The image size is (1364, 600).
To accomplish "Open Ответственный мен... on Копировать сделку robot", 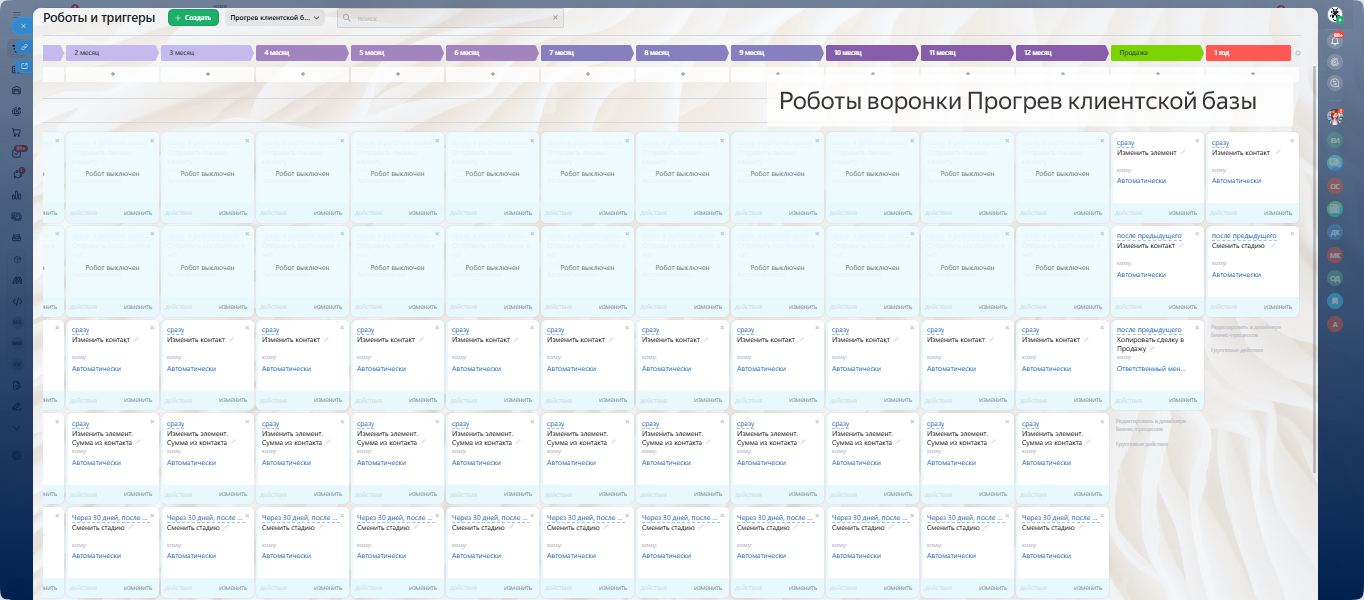I will [1151, 368].
